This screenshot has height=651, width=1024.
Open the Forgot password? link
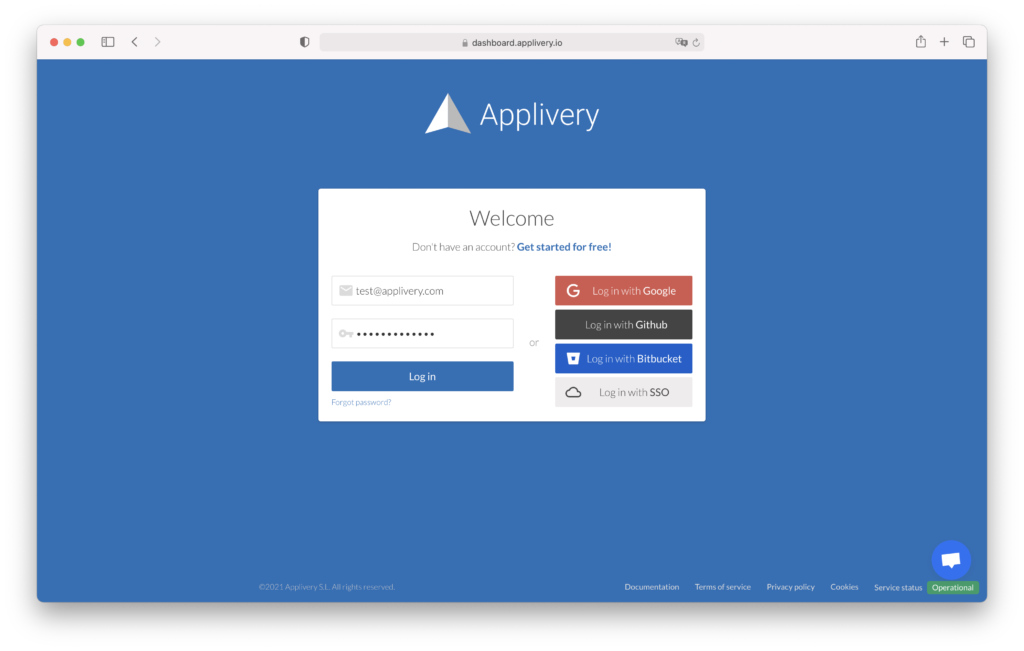(x=361, y=402)
